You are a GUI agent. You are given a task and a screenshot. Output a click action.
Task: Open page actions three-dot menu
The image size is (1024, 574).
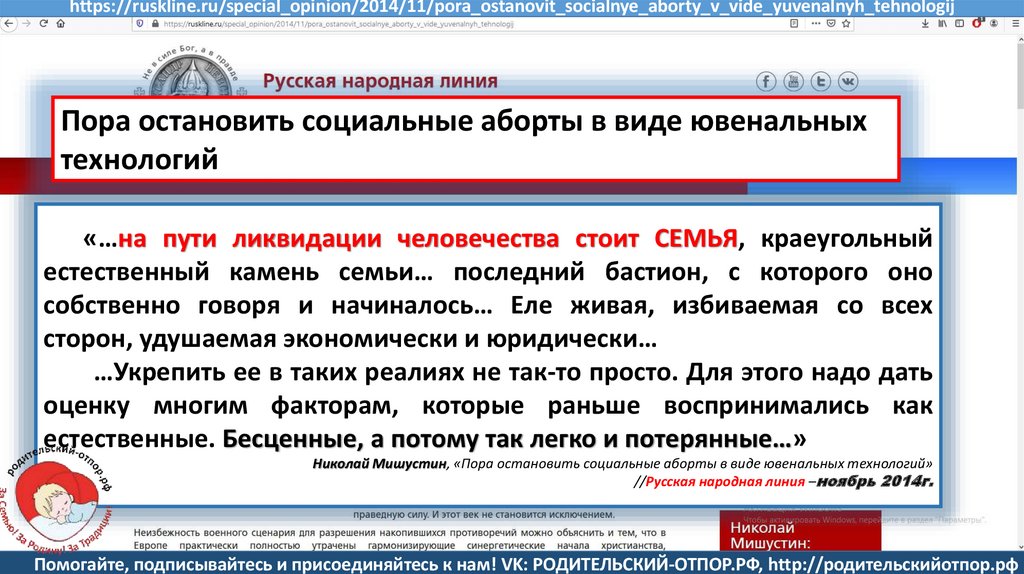point(816,24)
